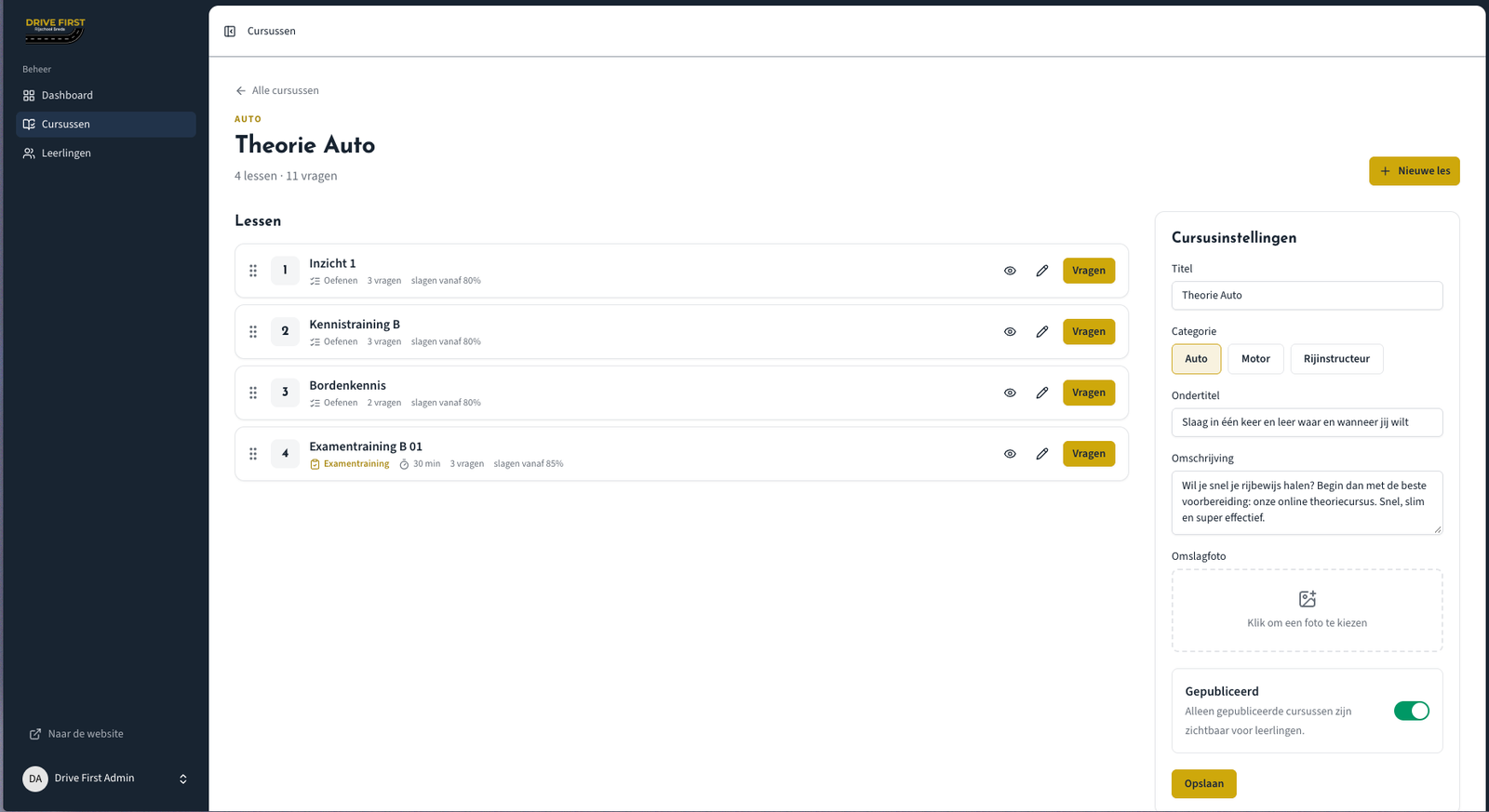The height and width of the screenshot is (812, 1489).
Task: Edit the Bordenkennis lesson with pencil icon
Action: 1042,393
